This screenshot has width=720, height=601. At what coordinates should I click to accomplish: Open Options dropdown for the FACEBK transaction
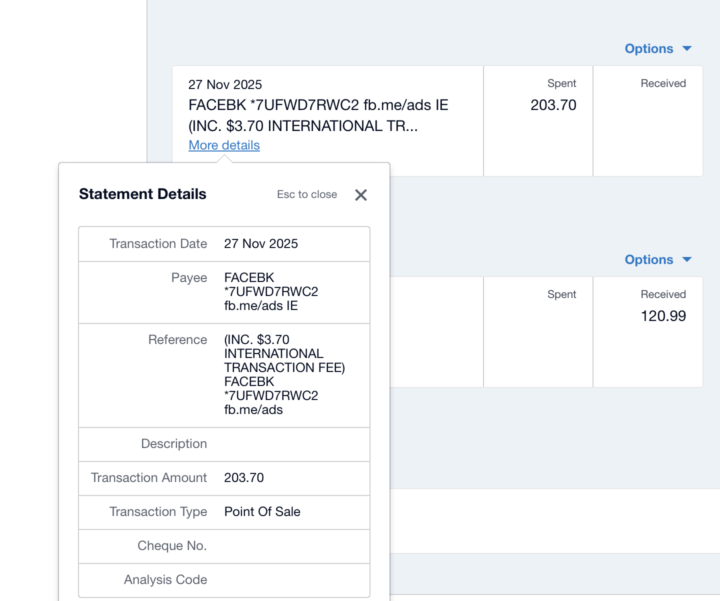coord(657,49)
